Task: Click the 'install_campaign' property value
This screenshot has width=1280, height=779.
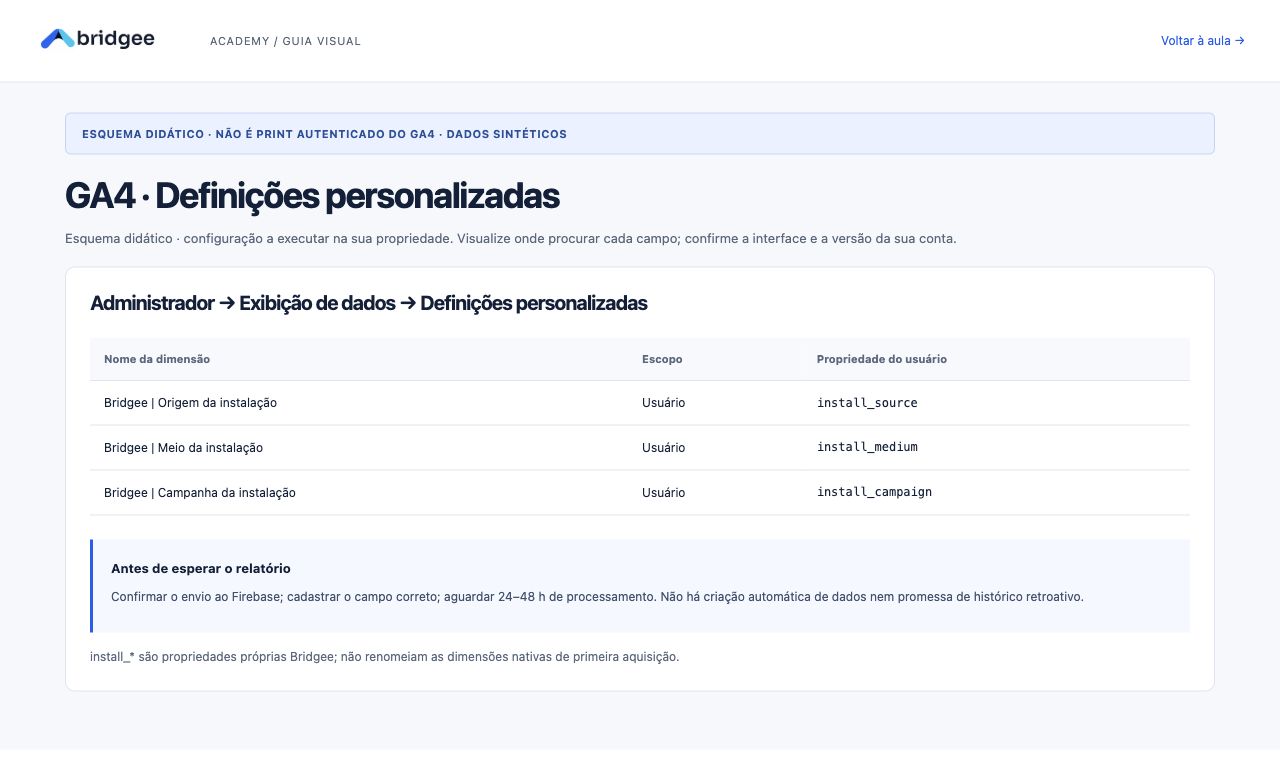Action: point(874,492)
